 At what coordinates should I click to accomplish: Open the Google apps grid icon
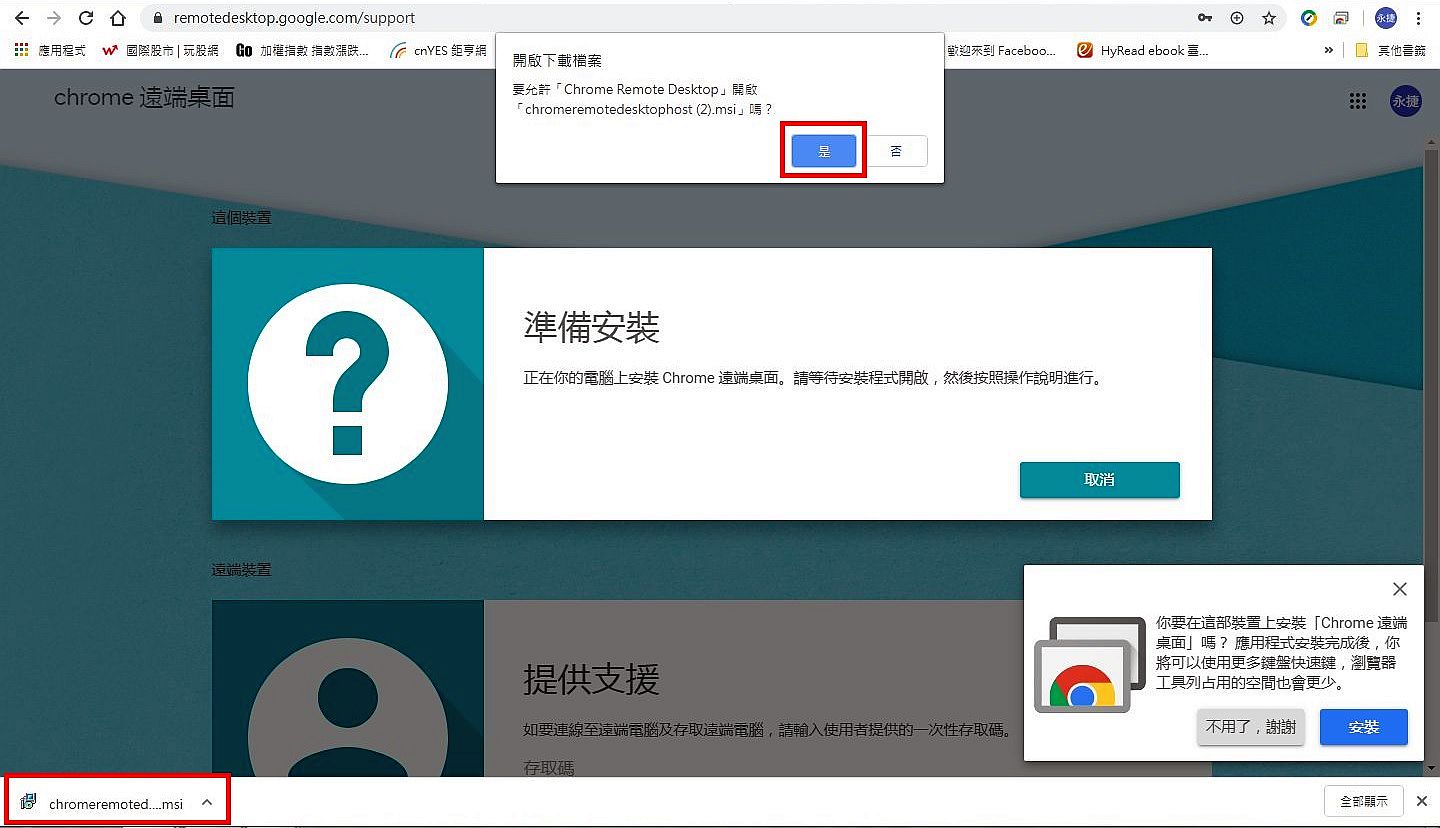click(x=1357, y=101)
